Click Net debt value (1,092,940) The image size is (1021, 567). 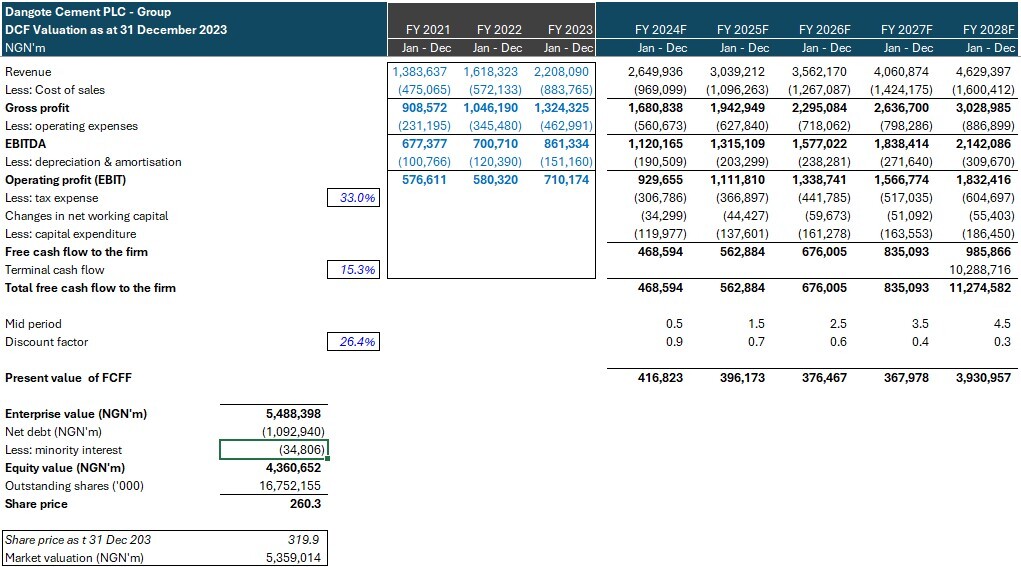coord(293,432)
